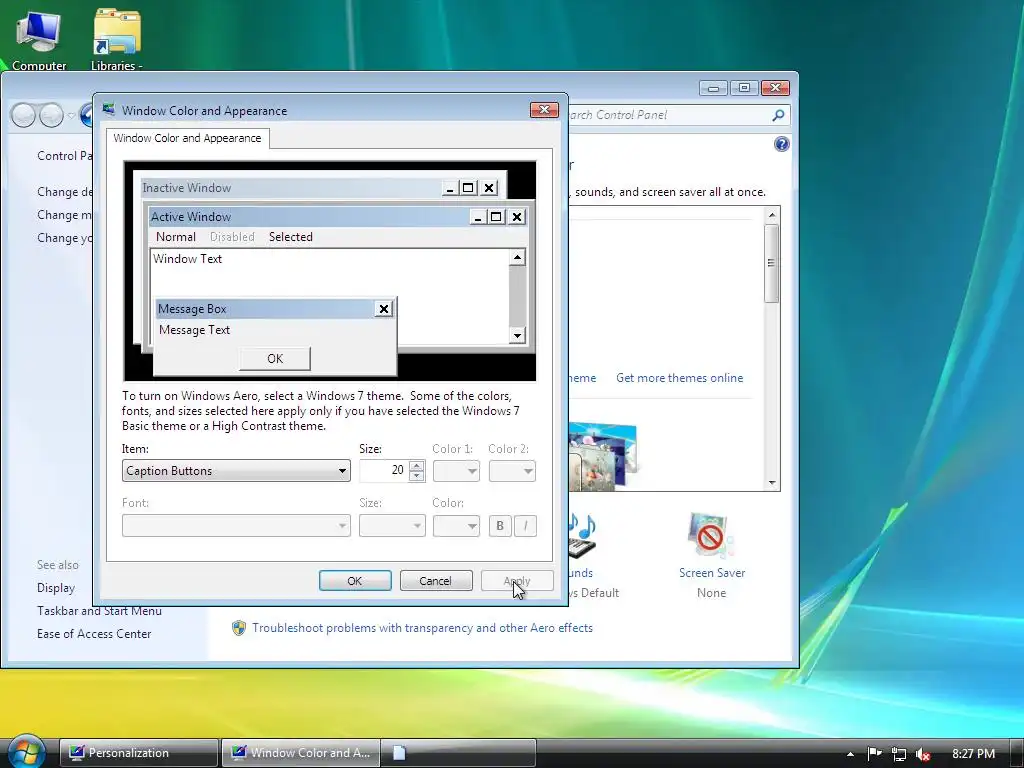Click the Start orb button

click(25, 752)
